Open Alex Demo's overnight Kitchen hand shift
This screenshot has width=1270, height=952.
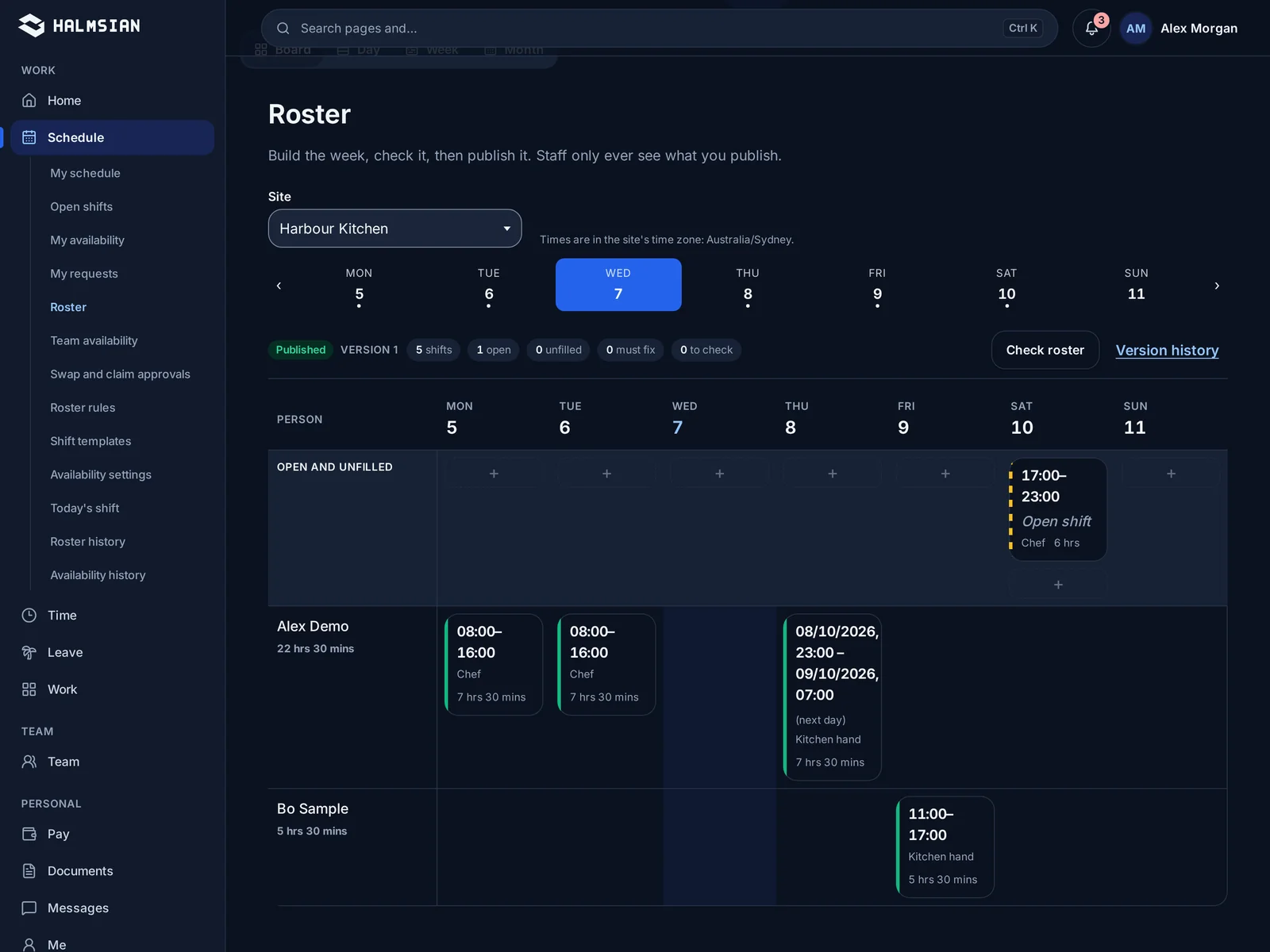tap(833, 697)
